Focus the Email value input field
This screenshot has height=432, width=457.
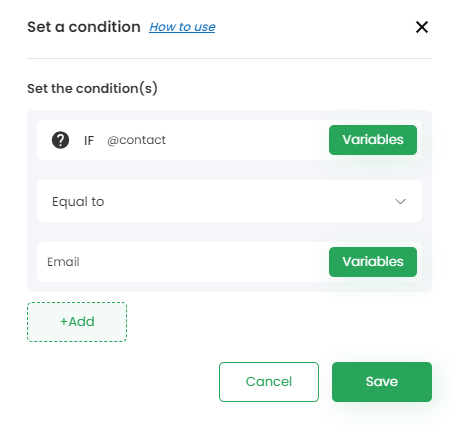point(183,262)
